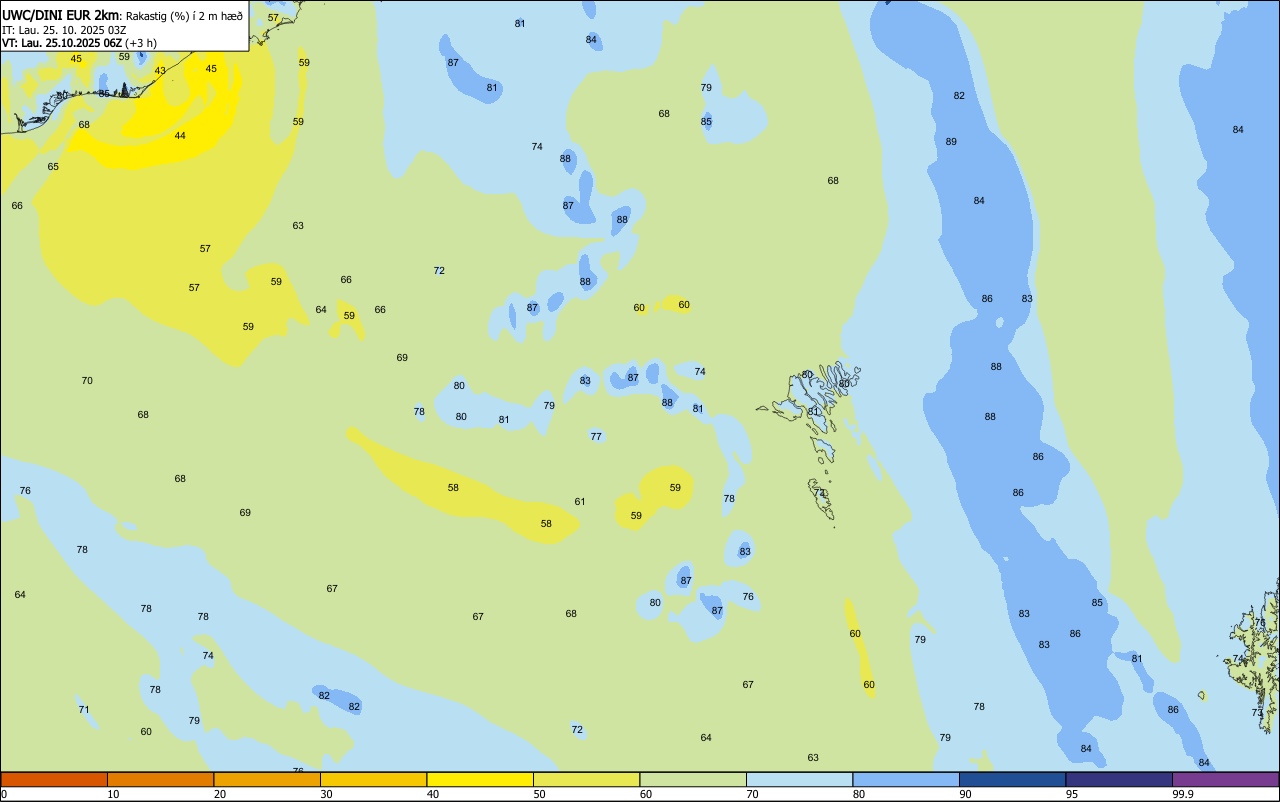The image size is (1280, 802).
Task: Pick the 80–90 medium blue legend swatch
Action: pos(906,779)
